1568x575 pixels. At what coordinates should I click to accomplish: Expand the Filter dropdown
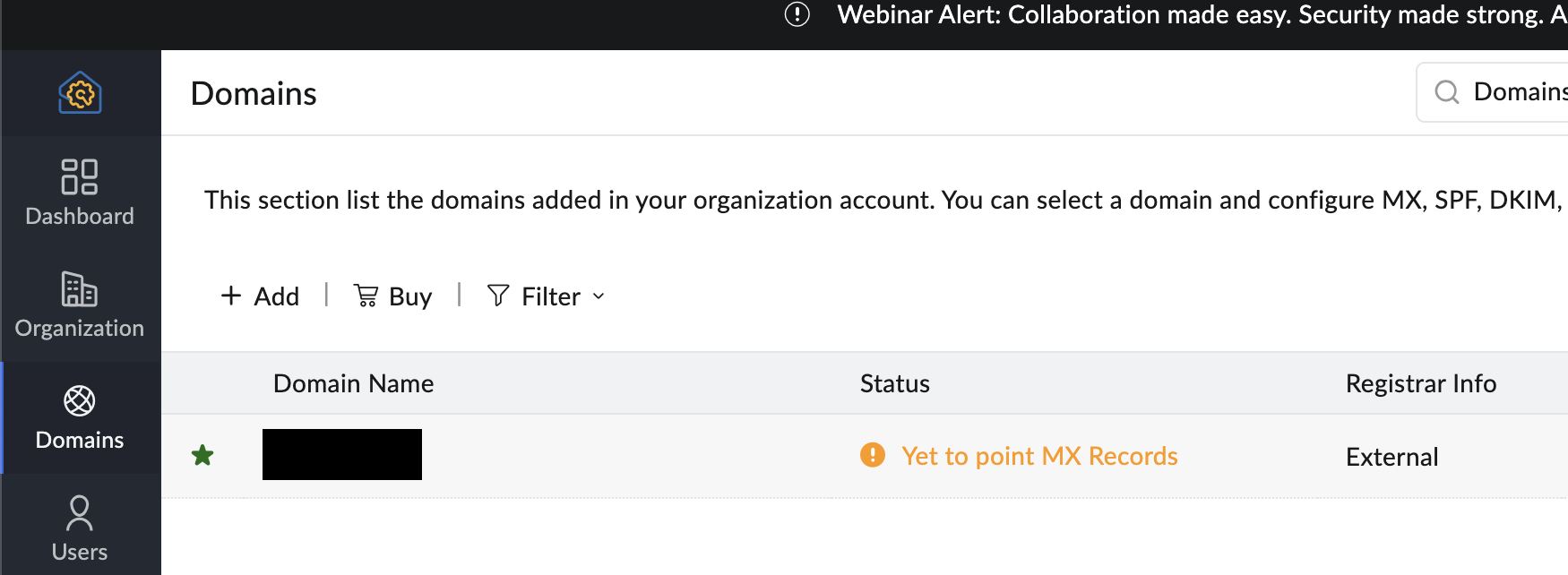click(x=547, y=296)
